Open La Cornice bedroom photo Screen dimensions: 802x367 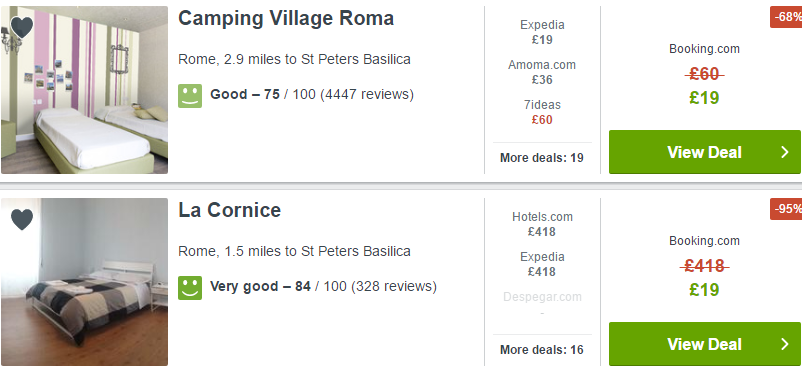point(84,282)
